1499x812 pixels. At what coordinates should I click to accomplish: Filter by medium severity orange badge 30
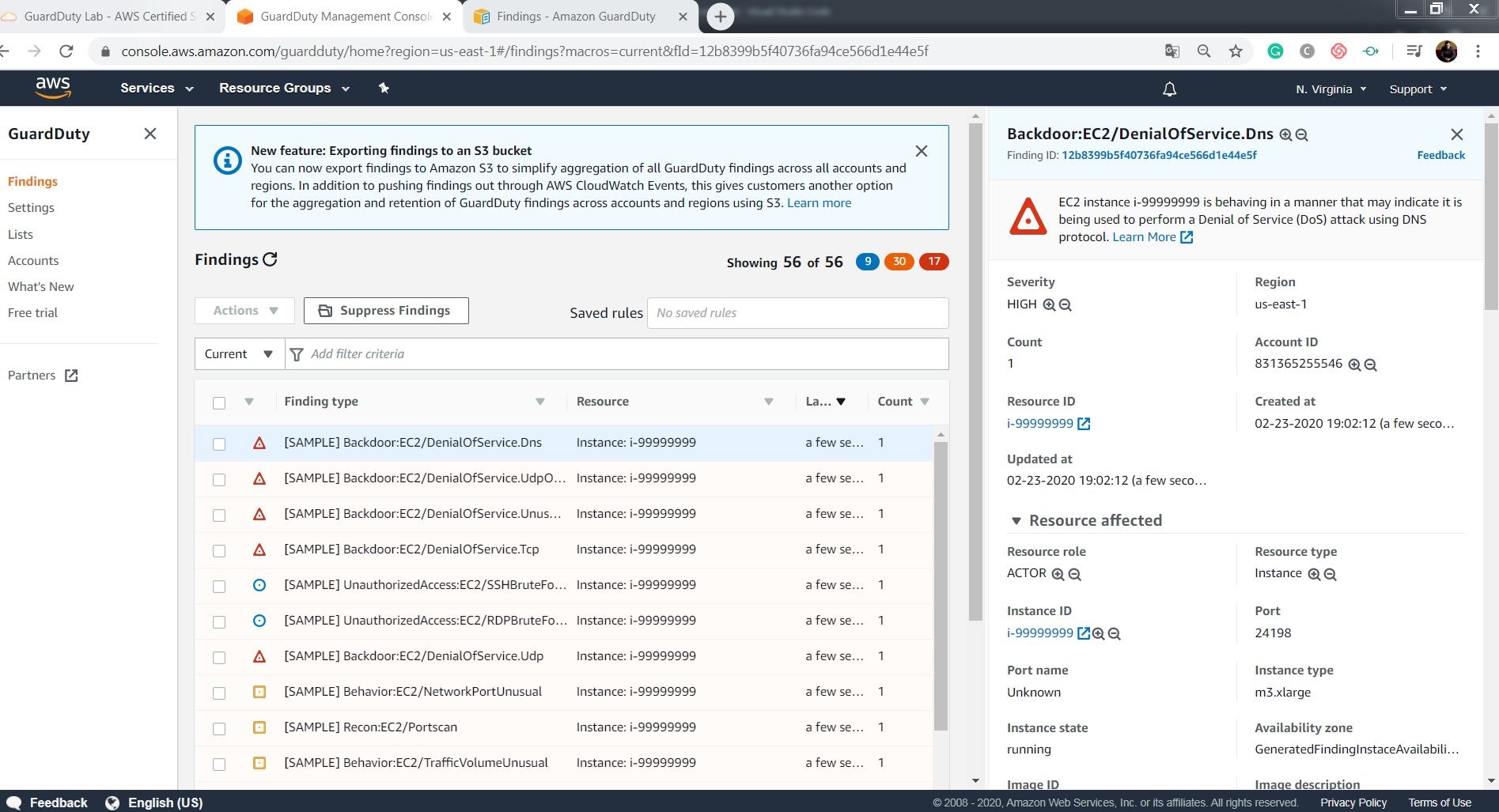899,262
